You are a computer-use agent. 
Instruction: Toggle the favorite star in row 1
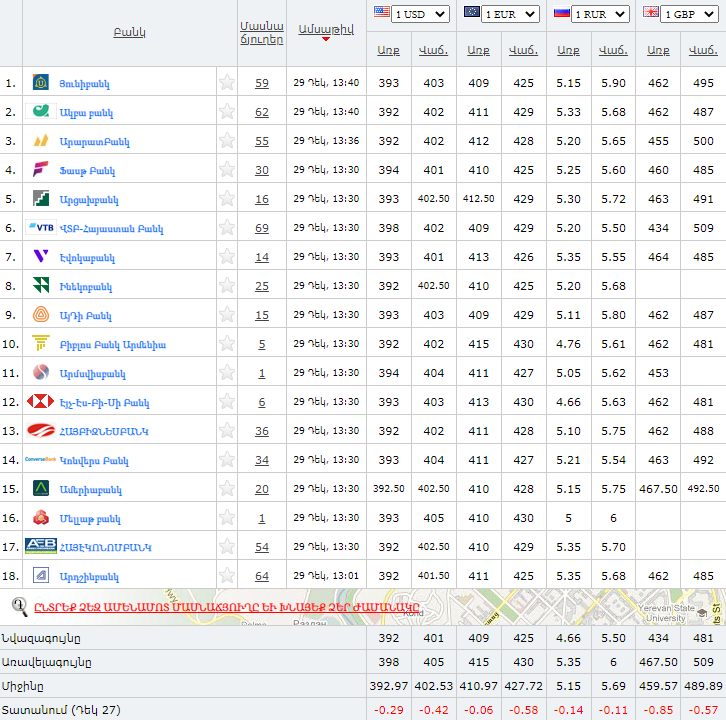pos(227,83)
